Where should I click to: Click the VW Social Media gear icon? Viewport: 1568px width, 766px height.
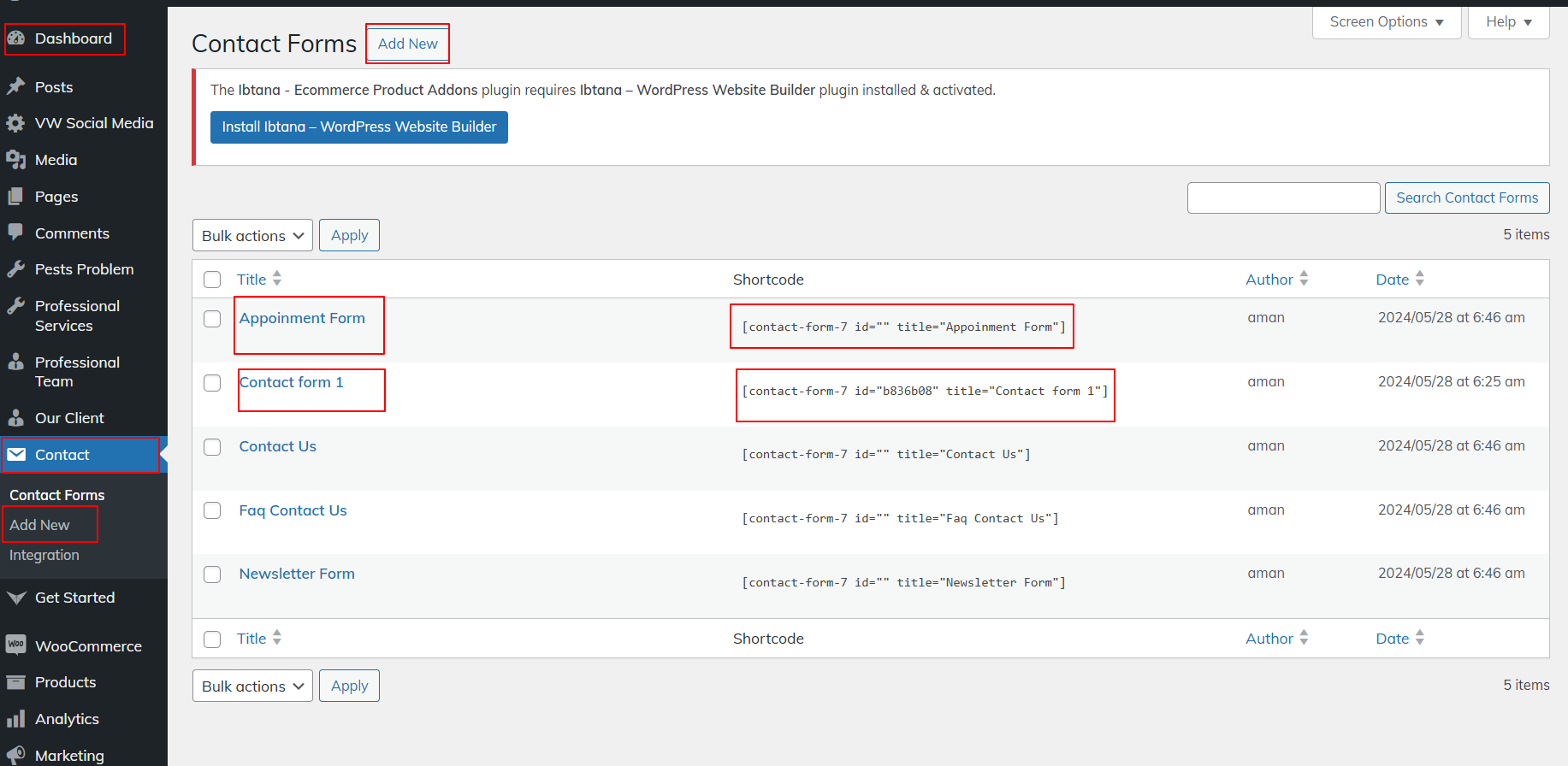[15, 123]
